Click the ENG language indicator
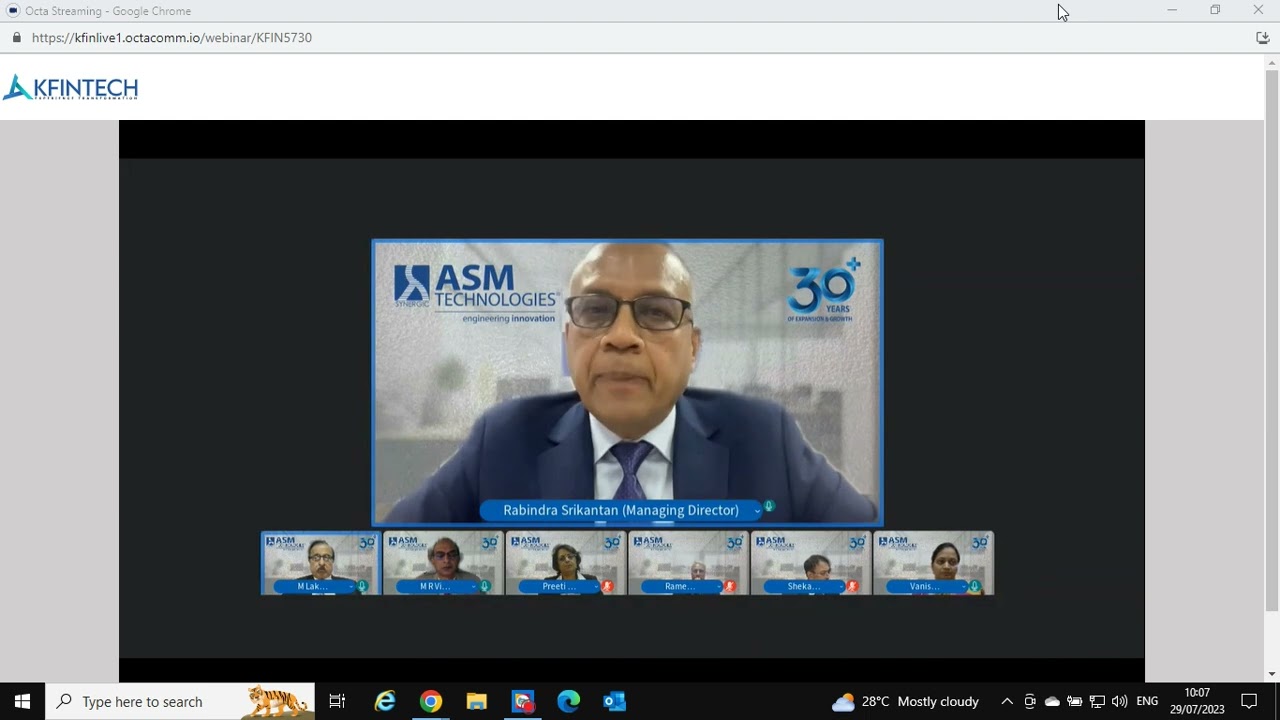Viewport: 1280px width, 720px height. pyautogui.click(x=1147, y=701)
